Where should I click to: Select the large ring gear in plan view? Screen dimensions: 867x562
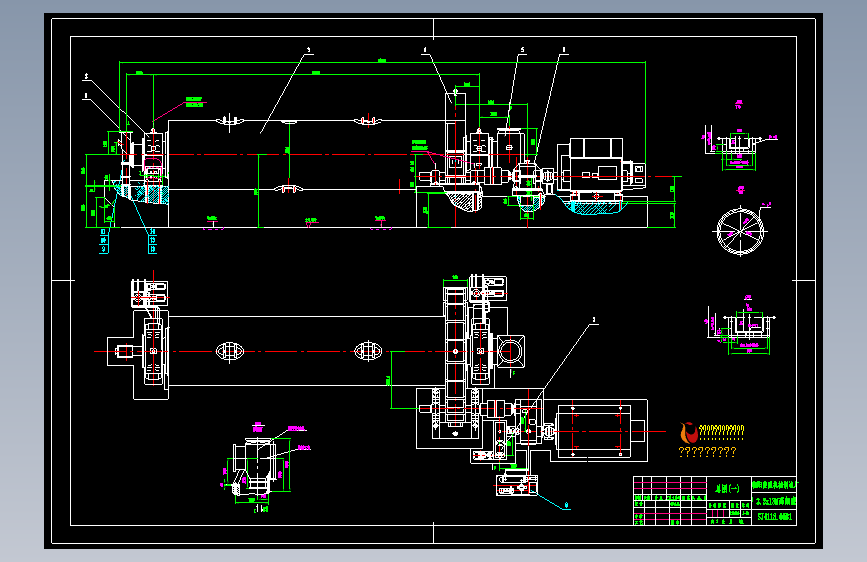[x=455, y=355]
